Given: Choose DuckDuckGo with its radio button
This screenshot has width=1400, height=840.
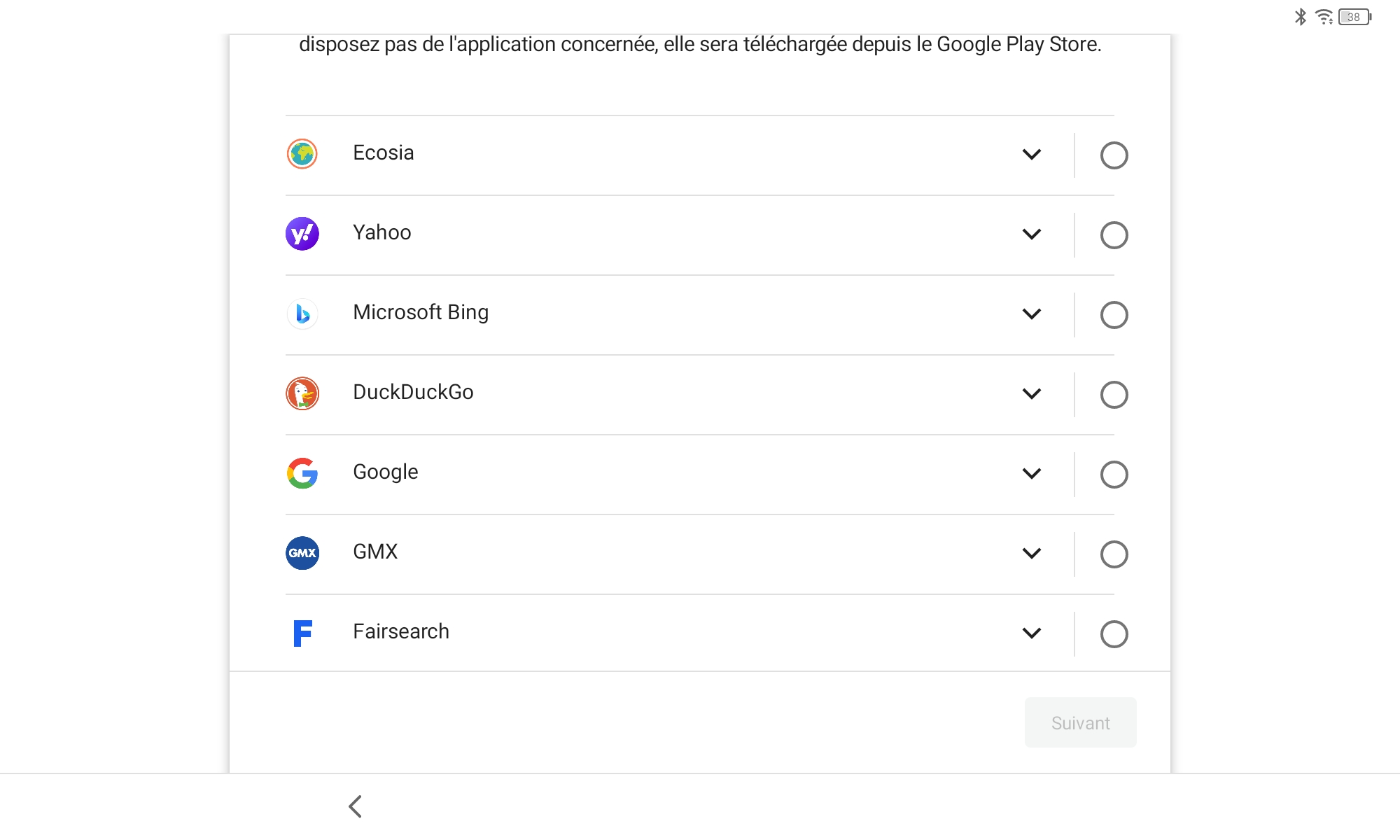Looking at the screenshot, I should [x=1114, y=395].
